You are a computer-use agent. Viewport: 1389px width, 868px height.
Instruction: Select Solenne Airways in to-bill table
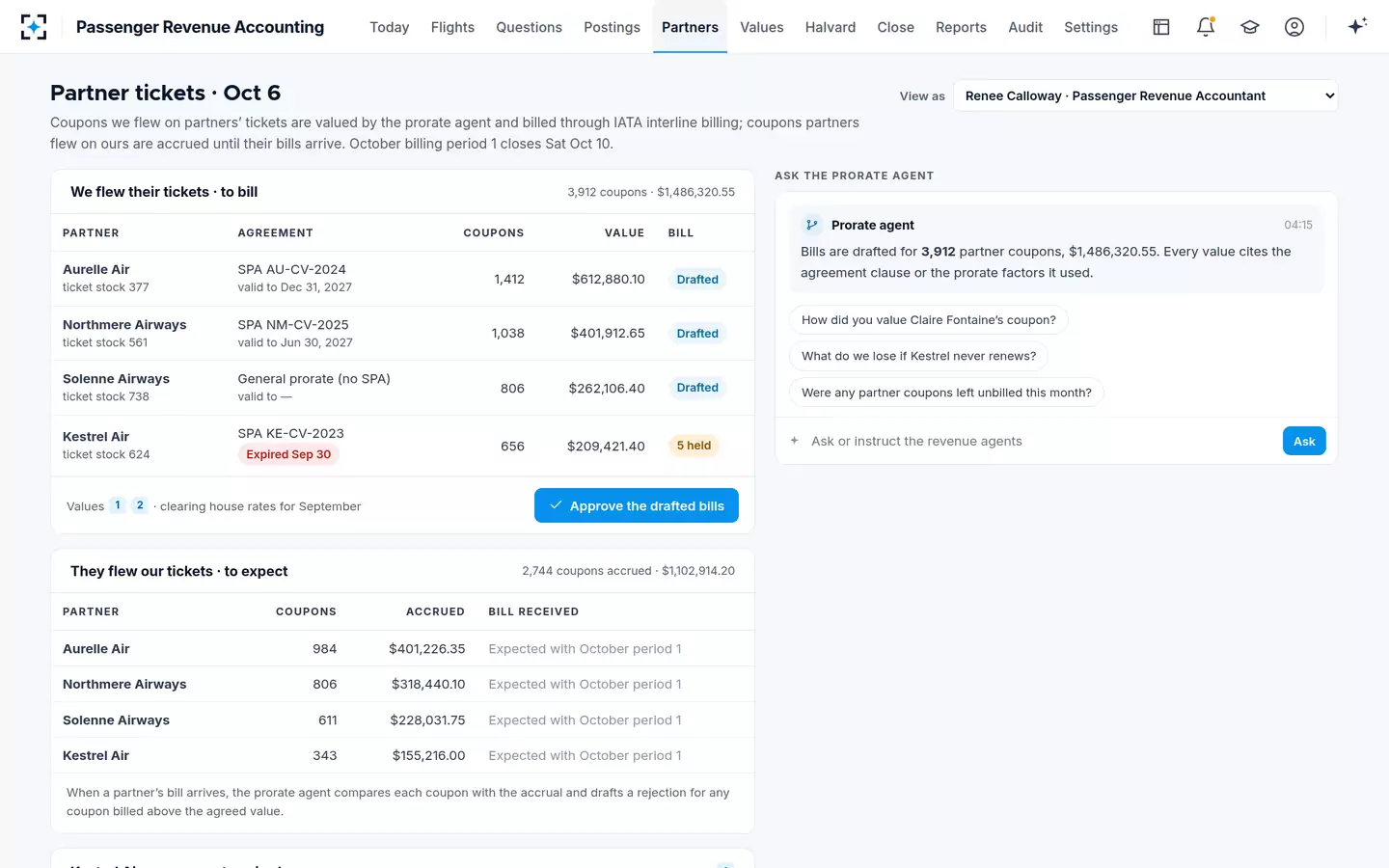[x=116, y=379]
